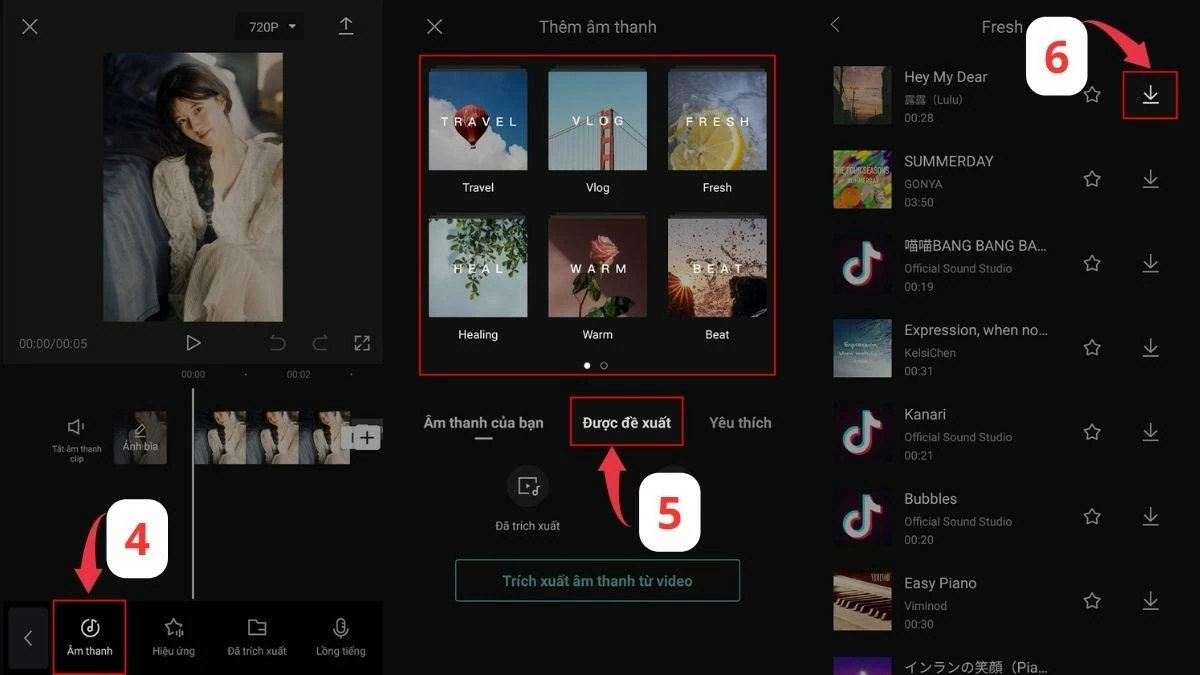Open the 720P resolution dropdown

tap(272, 27)
